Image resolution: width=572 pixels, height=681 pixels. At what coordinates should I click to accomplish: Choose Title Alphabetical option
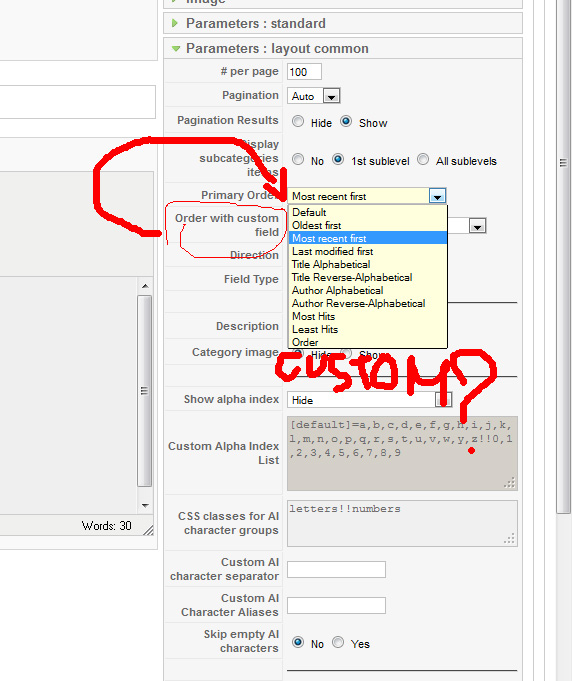[x=367, y=264]
